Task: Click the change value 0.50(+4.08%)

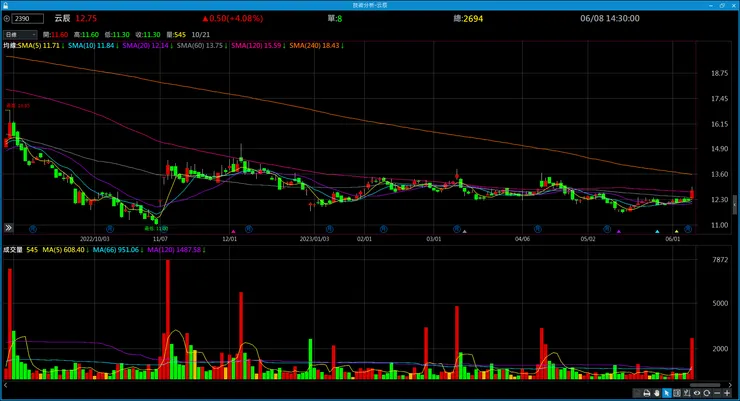Action: pos(233,18)
